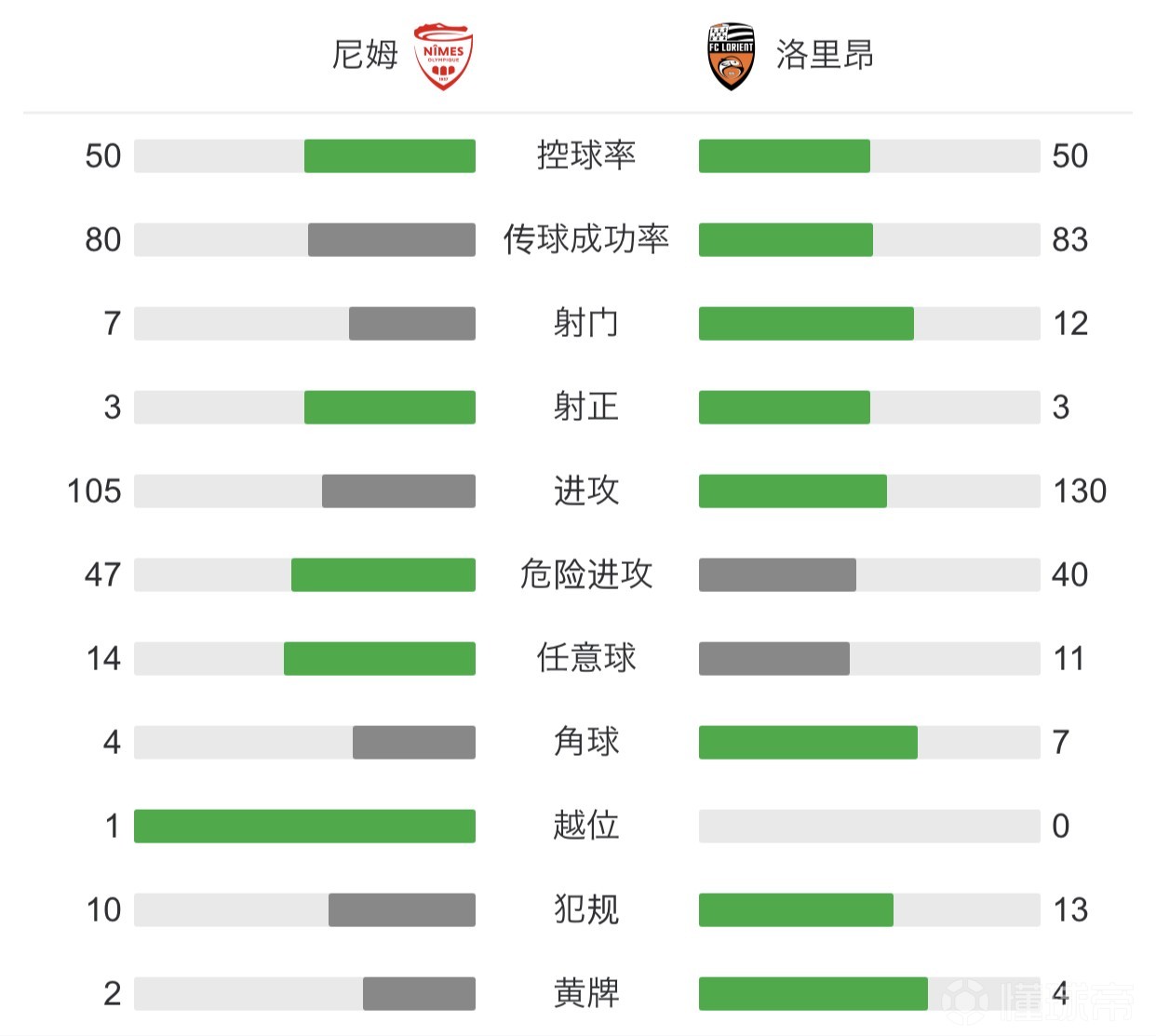Click Nîmes green possession bar

pos(390,155)
